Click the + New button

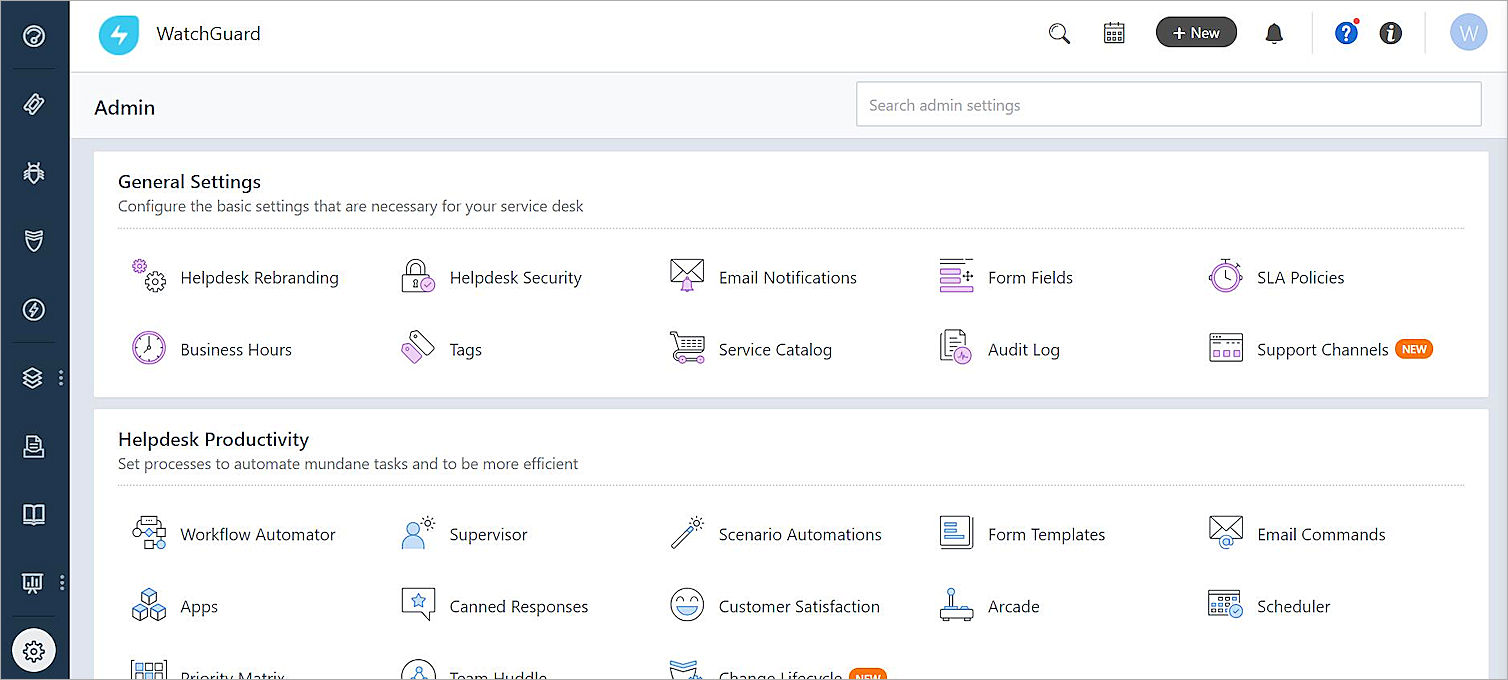click(1196, 33)
